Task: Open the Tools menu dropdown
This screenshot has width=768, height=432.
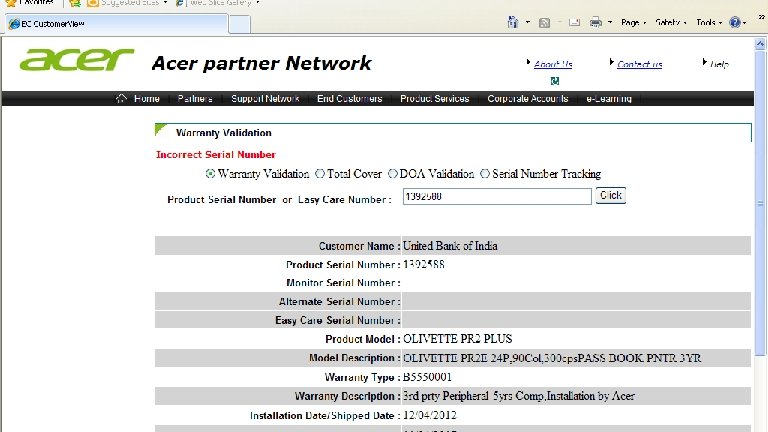Action: click(x=709, y=23)
